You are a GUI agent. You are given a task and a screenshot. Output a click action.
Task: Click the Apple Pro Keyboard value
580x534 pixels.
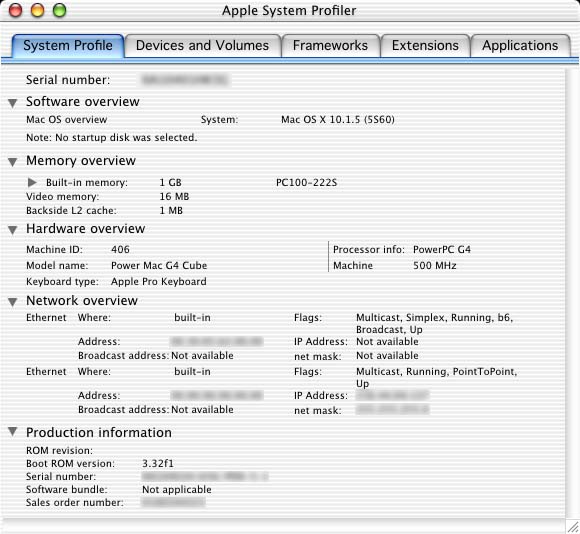click(x=159, y=282)
